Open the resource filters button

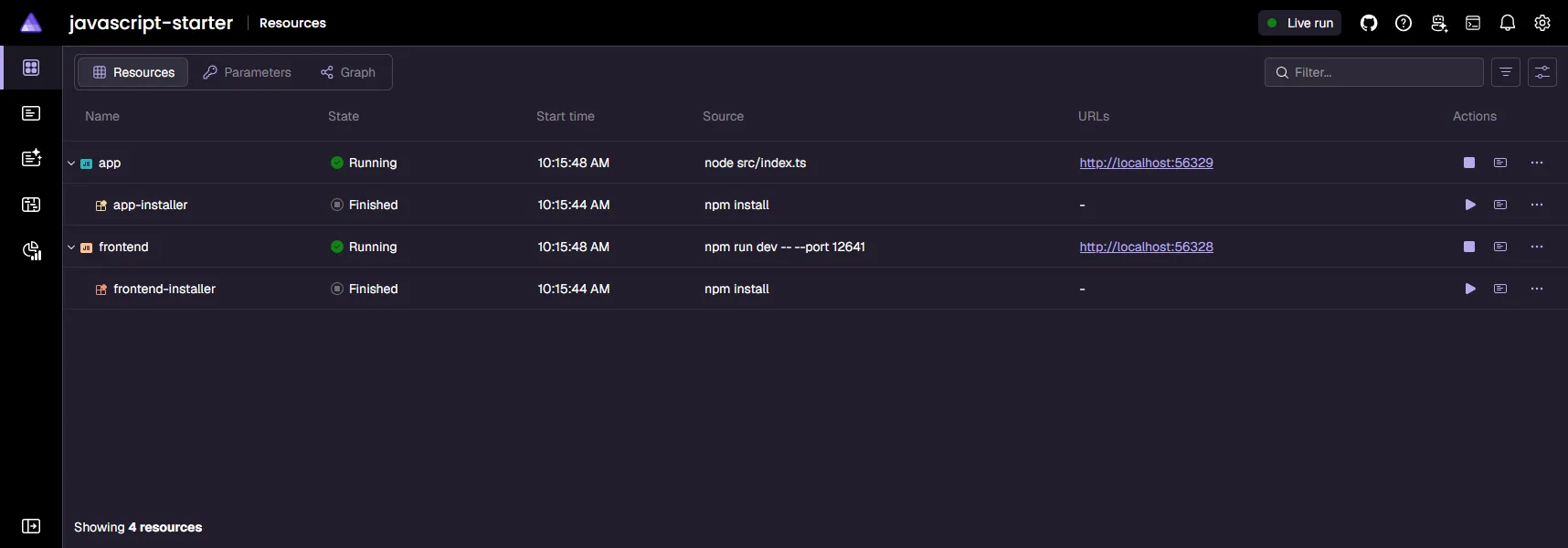pos(1506,72)
